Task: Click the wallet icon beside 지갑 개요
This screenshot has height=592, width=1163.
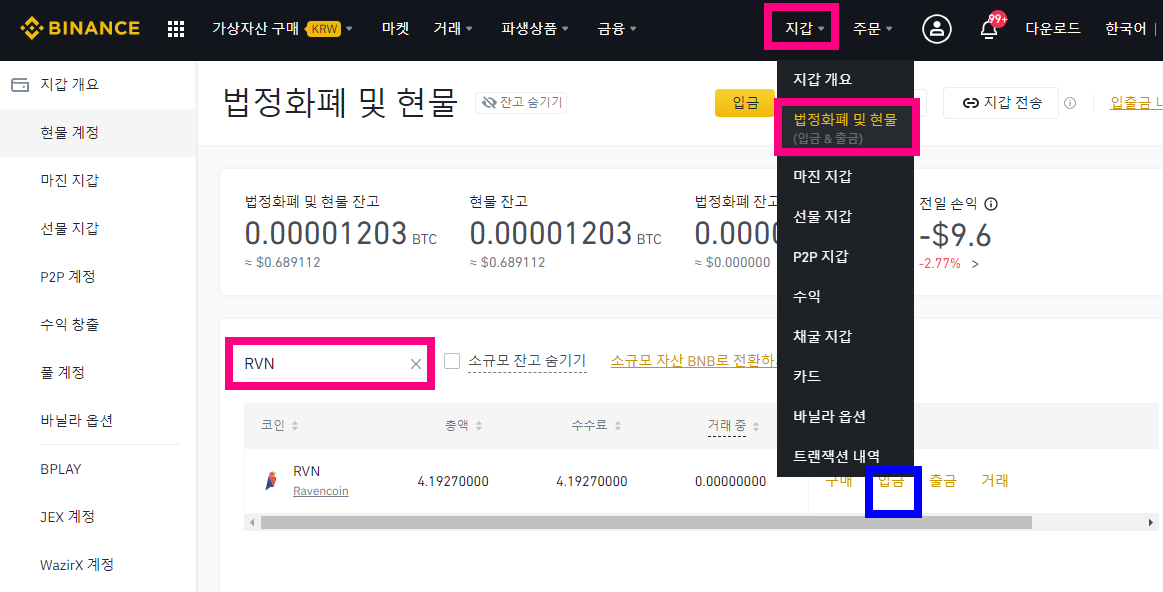Action: pos(20,85)
